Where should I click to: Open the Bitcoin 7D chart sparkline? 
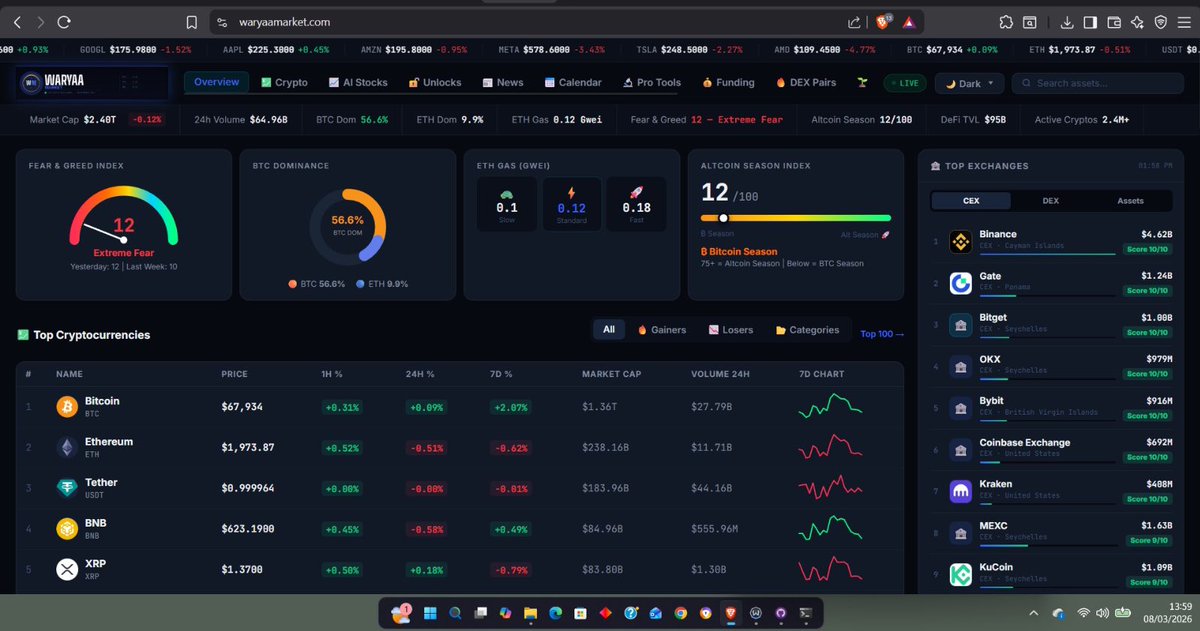click(x=830, y=407)
